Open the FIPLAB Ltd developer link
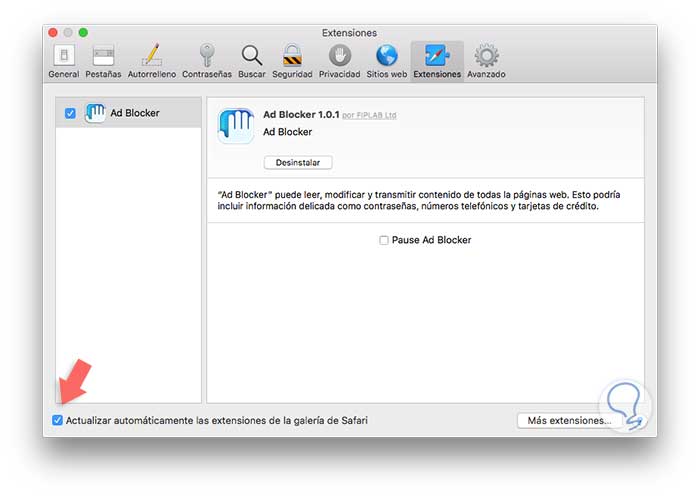This screenshot has width=700, height=498. click(369, 115)
